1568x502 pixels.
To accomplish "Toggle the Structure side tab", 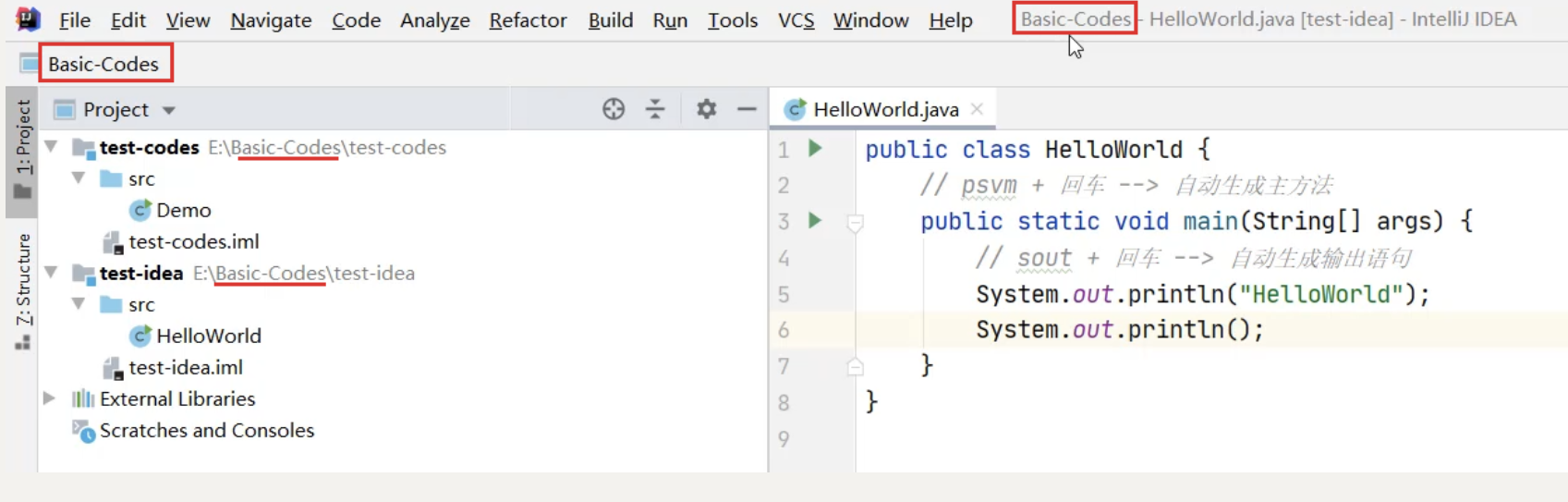I will (22, 292).
